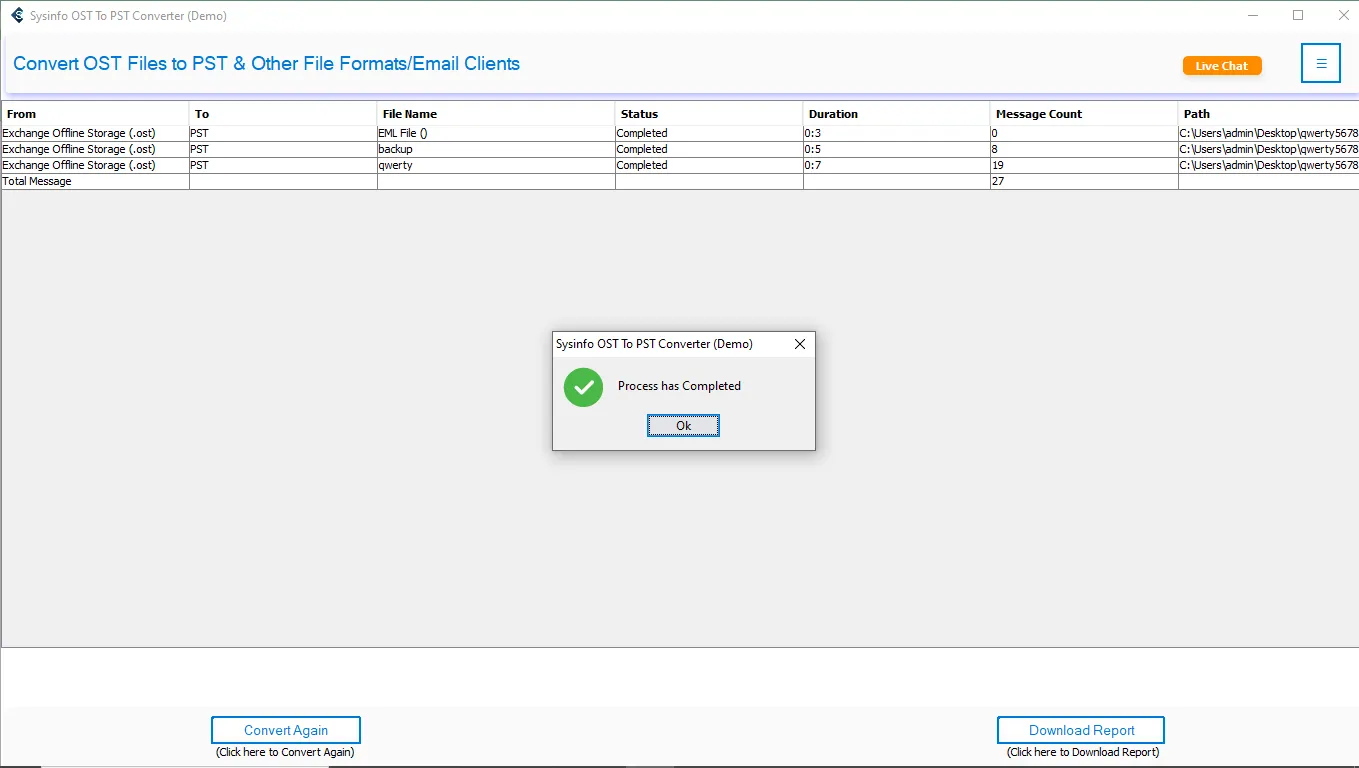Select the To column header
1359x768 pixels.
coord(283,114)
